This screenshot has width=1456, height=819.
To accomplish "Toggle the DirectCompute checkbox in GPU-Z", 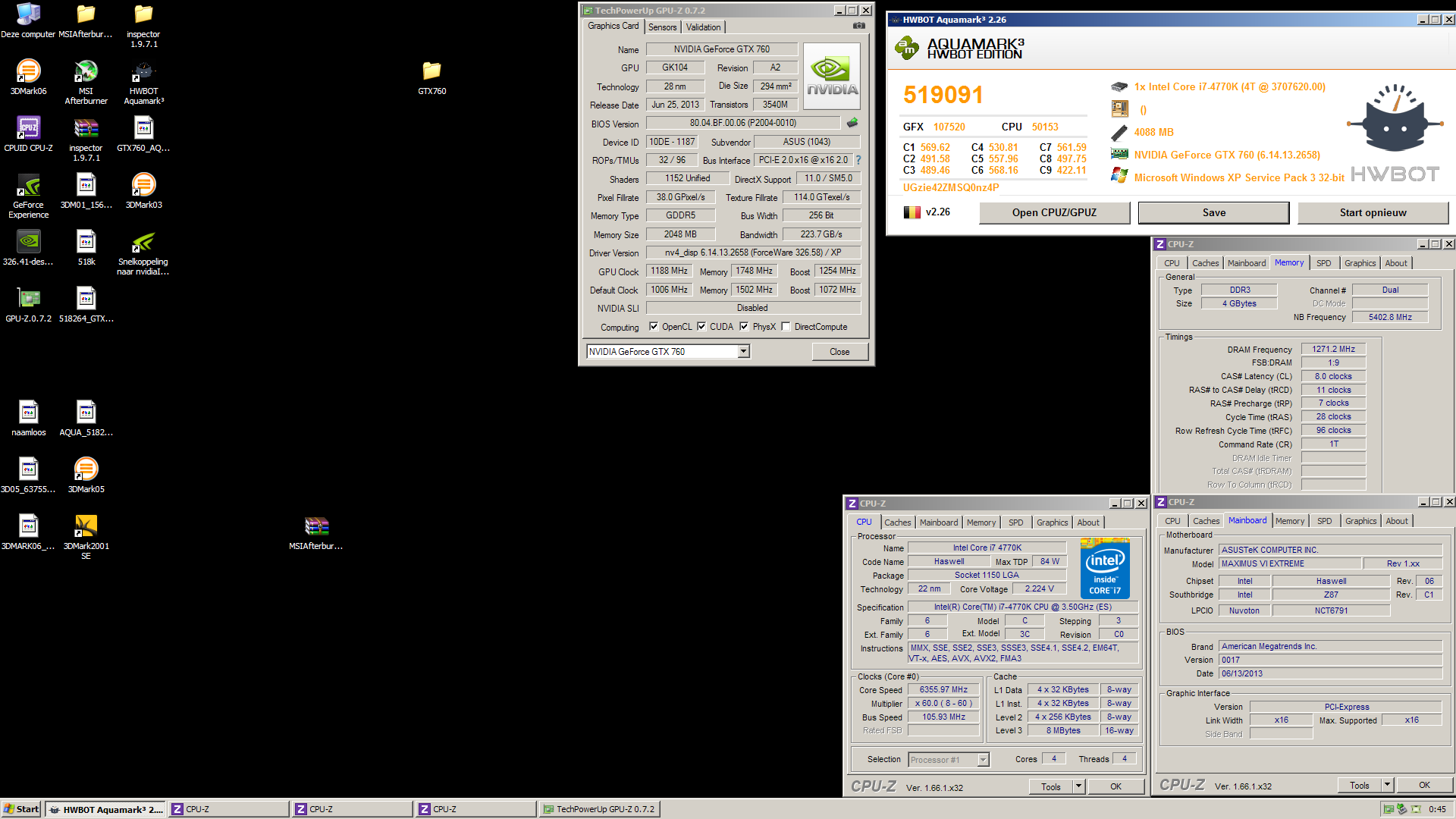I will pos(786,327).
